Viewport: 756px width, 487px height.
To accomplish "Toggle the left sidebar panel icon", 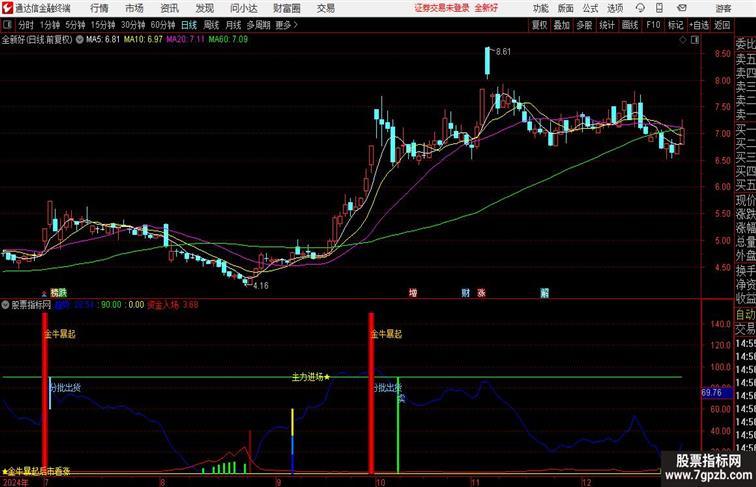I will pos(7,25).
